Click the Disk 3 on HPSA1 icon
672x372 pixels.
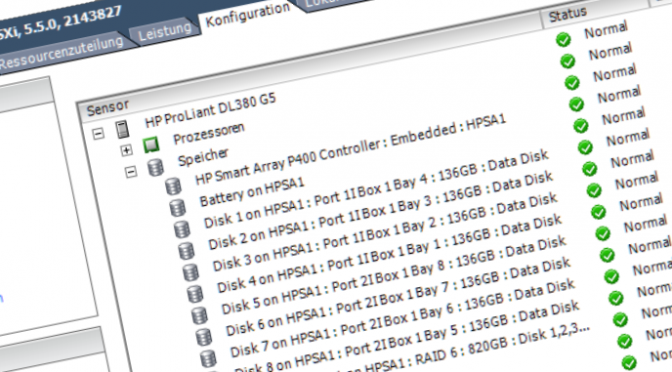190,273
